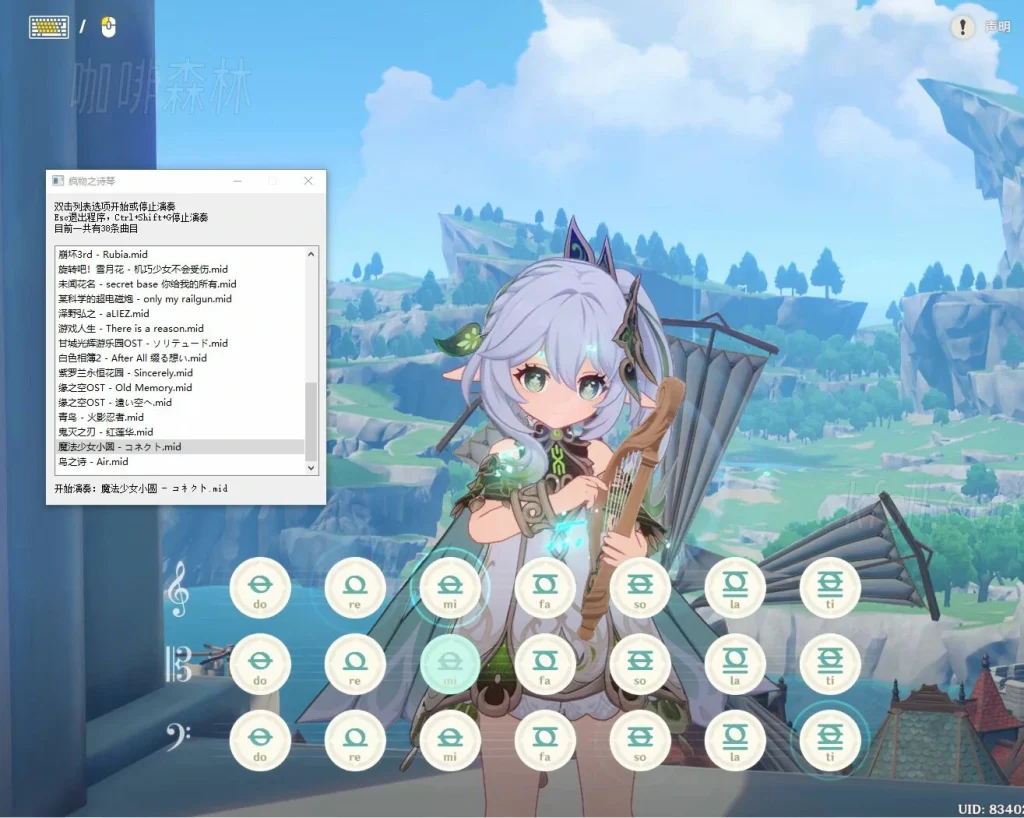This screenshot has height=818, width=1024.
Task: Select 鸟之诗 - Air.mid entry
Action: pos(93,462)
